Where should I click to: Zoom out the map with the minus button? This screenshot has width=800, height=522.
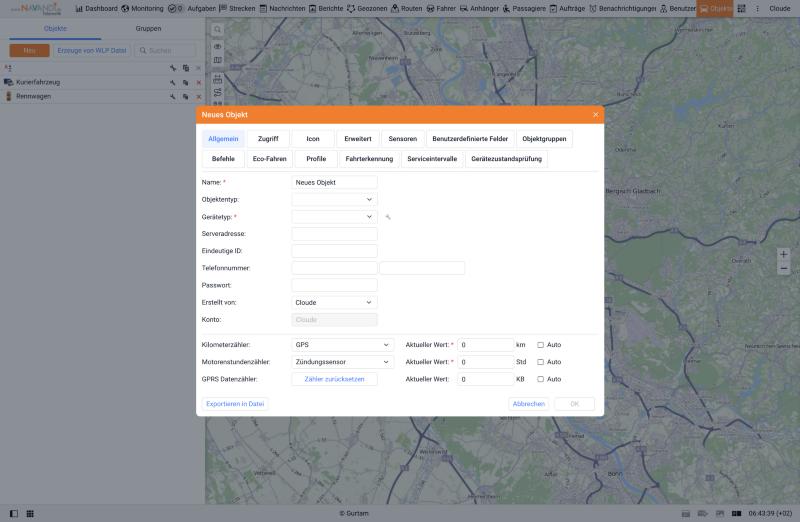[784, 268]
